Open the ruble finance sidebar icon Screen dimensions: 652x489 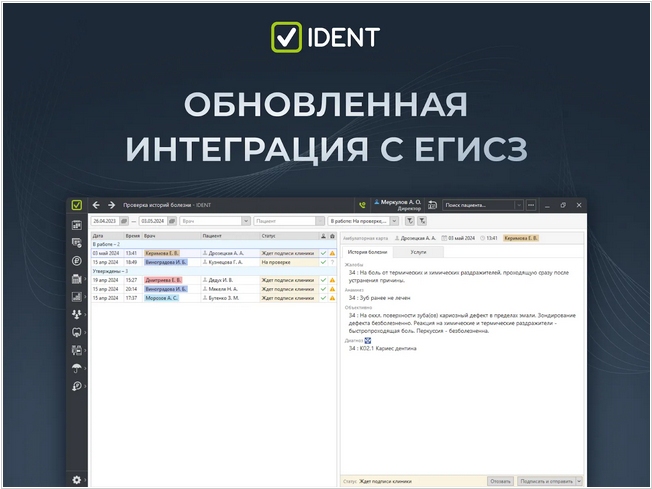point(77,261)
